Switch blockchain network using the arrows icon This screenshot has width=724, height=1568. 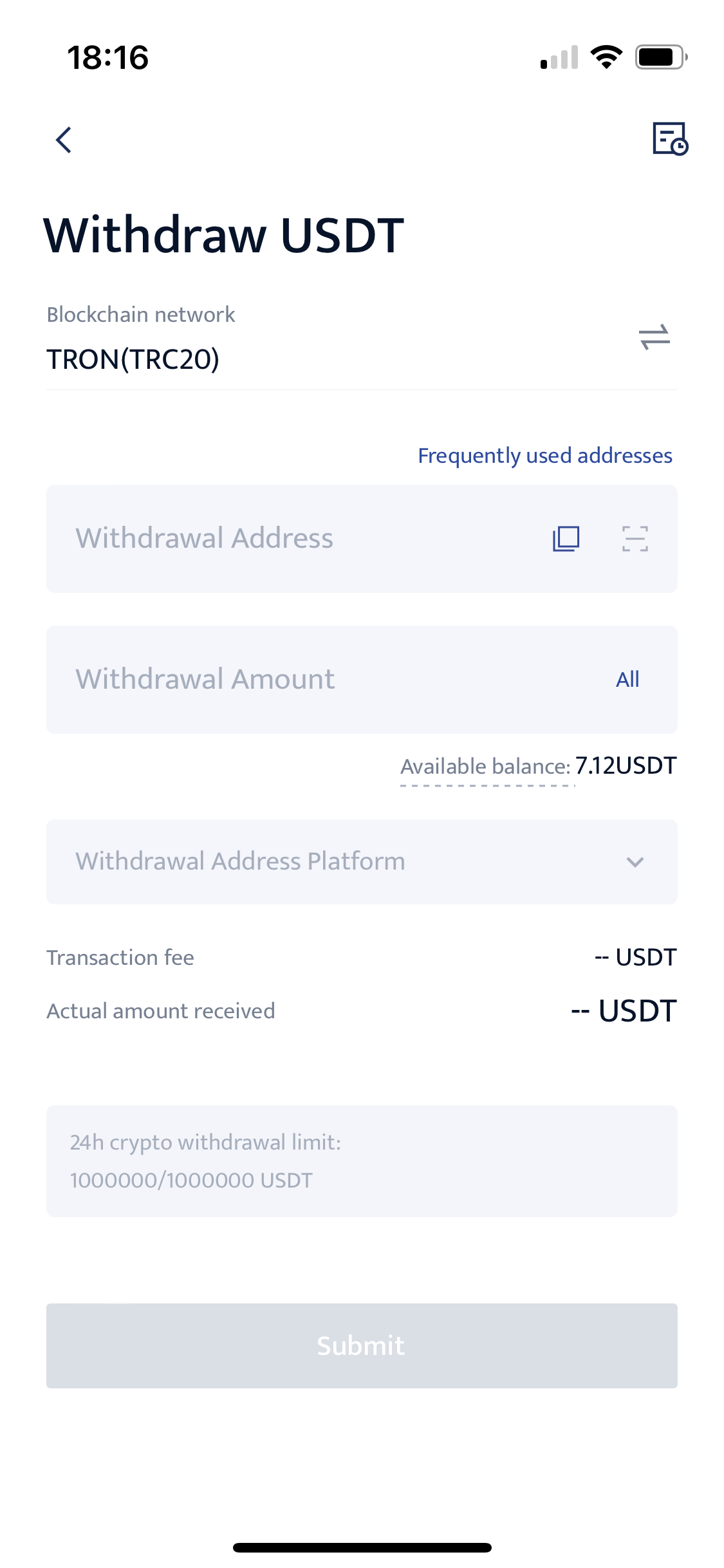coord(654,337)
